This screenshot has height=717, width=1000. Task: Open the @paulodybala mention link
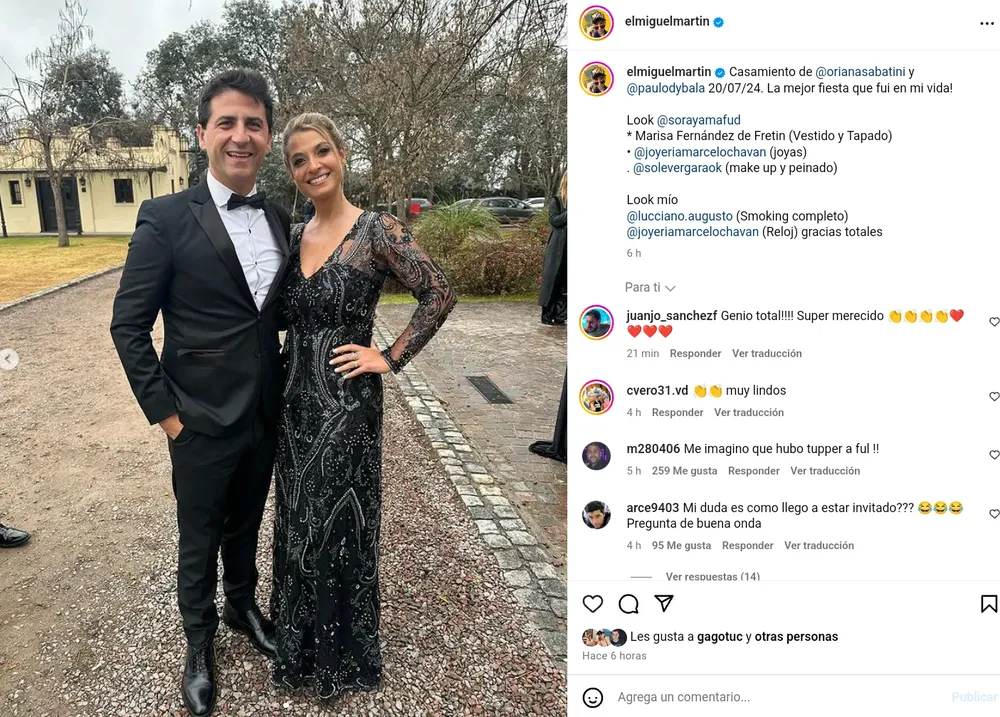[x=666, y=88]
